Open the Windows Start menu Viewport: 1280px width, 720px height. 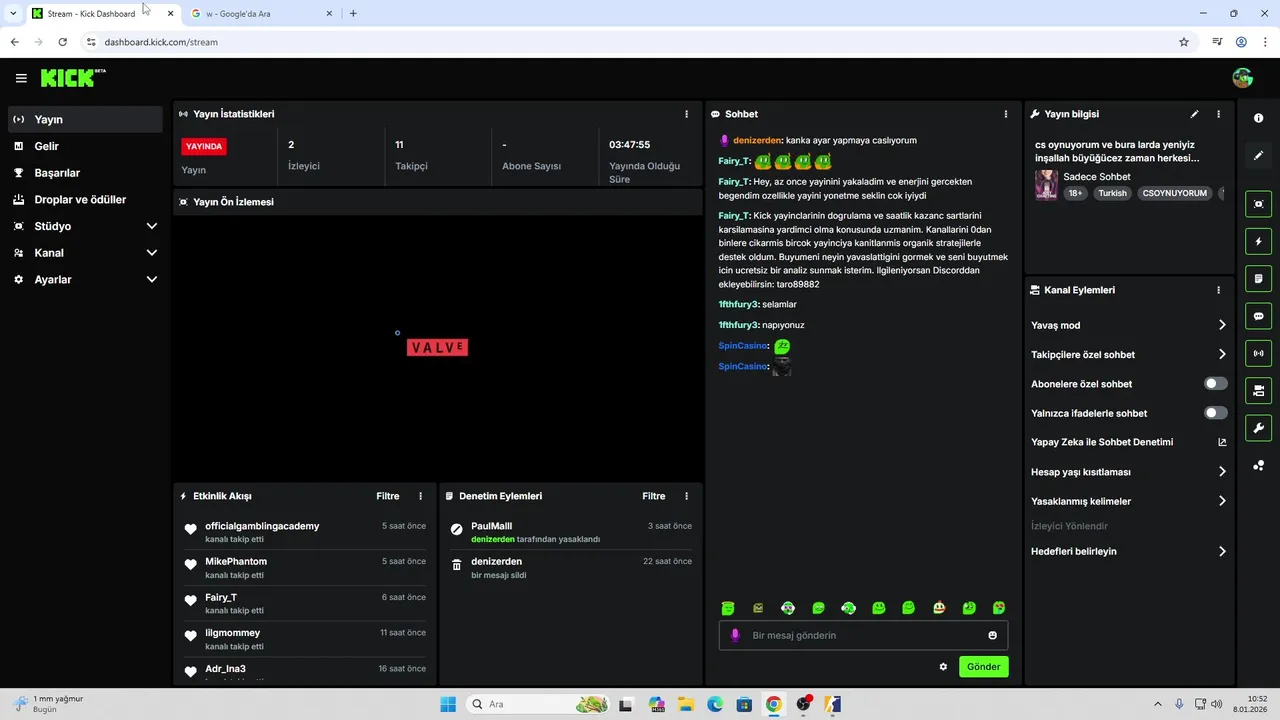tap(448, 704)
